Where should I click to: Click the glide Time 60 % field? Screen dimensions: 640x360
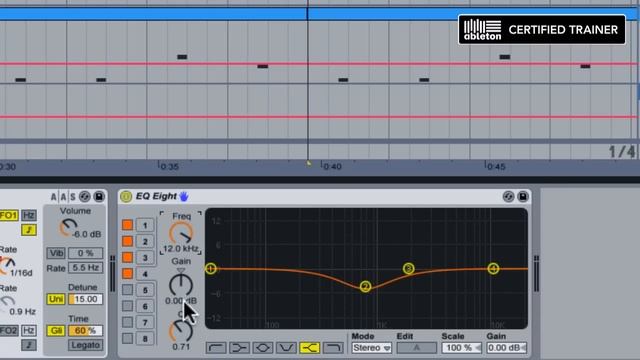tap(85, 330)
